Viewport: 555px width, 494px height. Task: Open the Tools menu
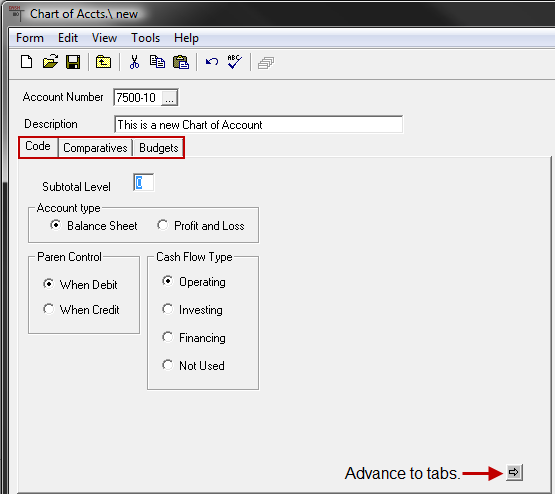click(145, 38)
